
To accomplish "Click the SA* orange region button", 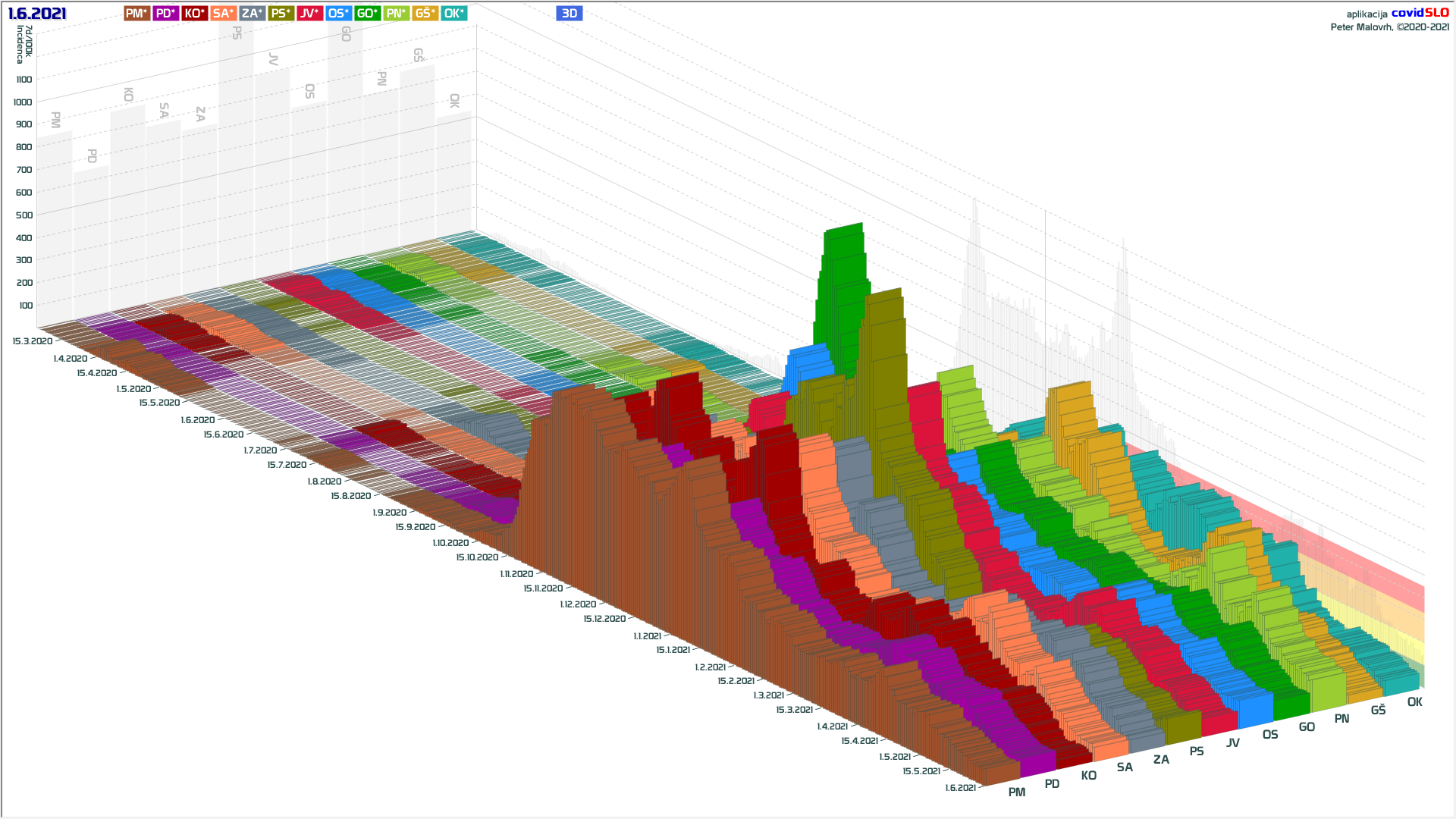I will coord(223,13).
